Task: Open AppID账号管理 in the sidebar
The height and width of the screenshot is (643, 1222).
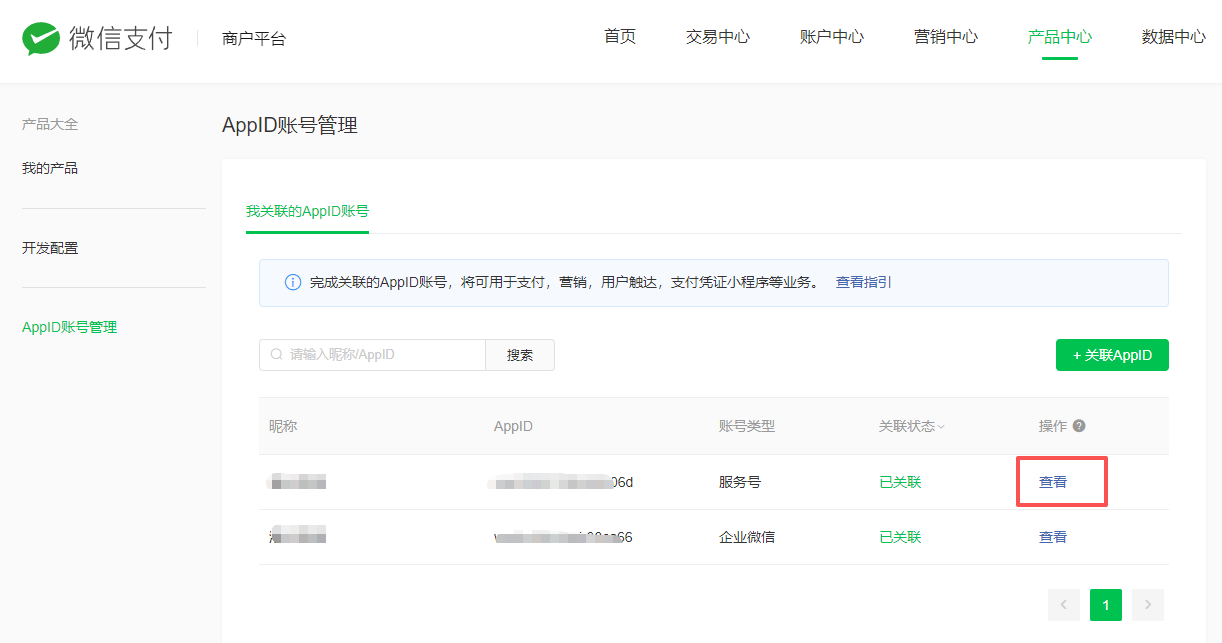Action: pos(69,326)
